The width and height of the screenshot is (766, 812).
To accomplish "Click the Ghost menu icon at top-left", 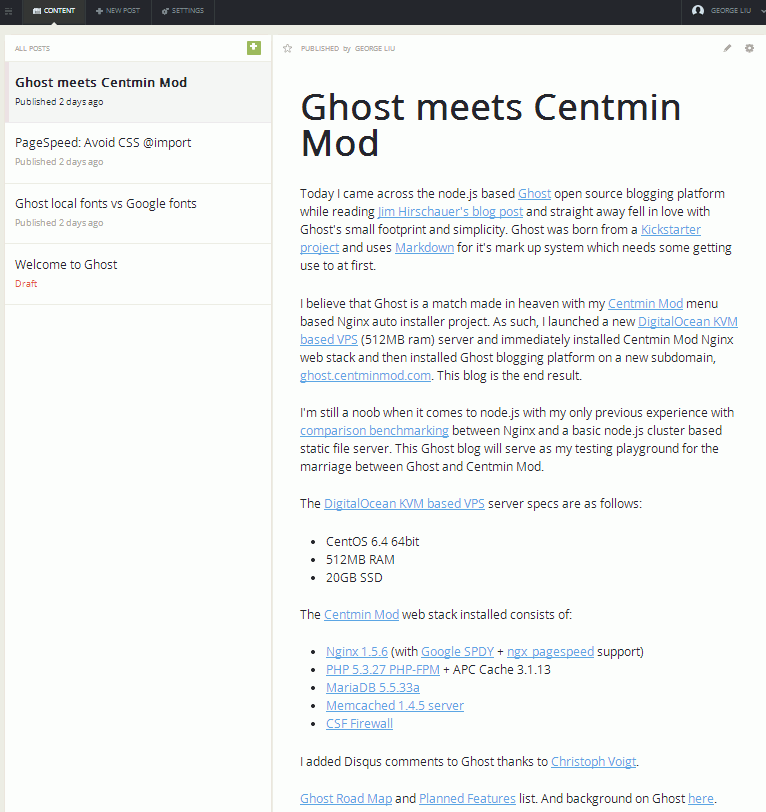I will point(8,11).
